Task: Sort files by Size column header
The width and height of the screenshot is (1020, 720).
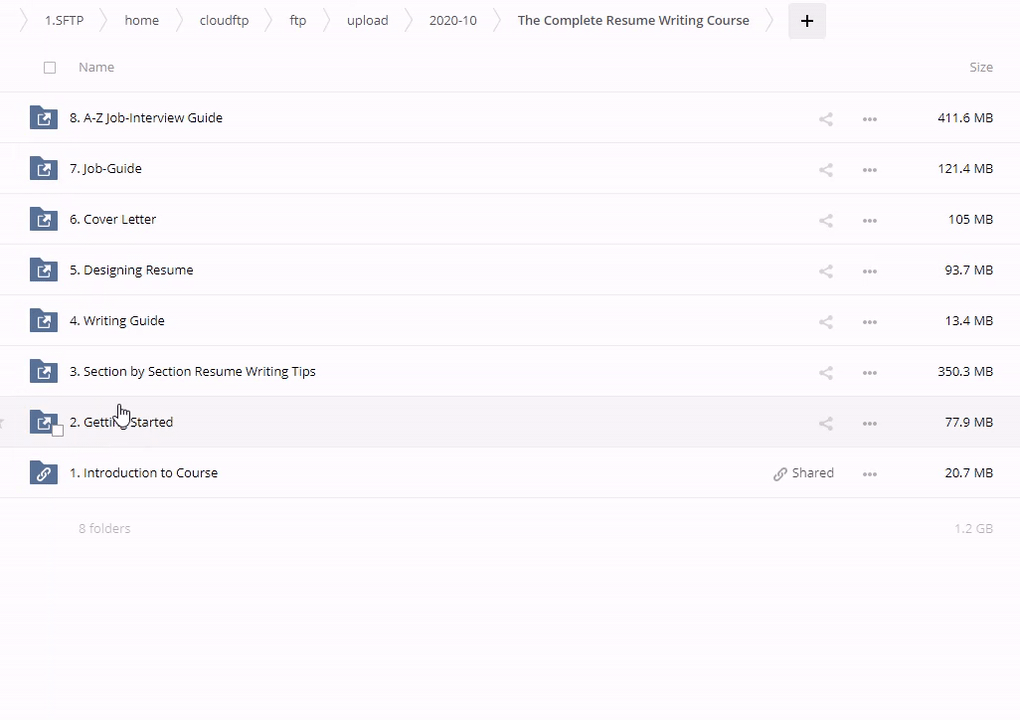Action: tap(980, 67)
